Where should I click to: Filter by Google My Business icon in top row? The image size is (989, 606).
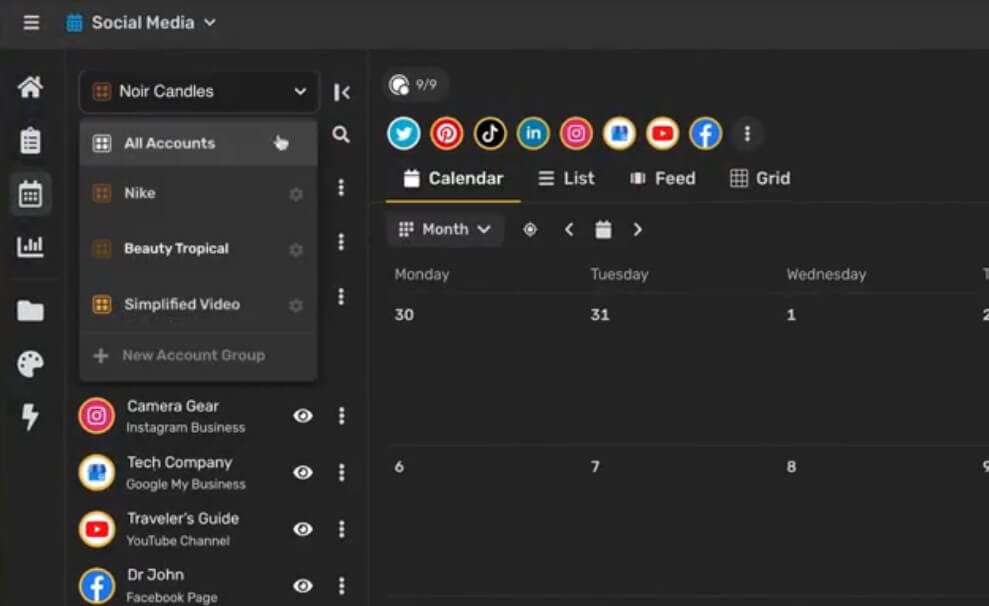pos(619,133)
